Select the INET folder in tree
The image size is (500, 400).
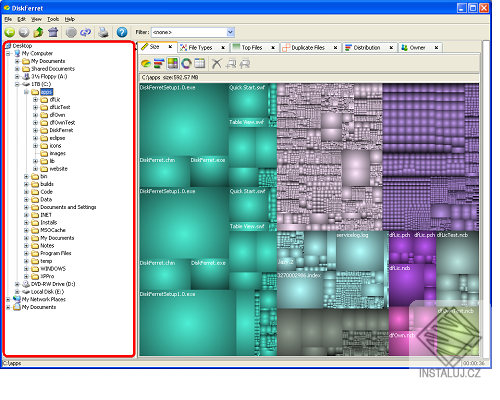pyautogui.click(x=46, y=215)
